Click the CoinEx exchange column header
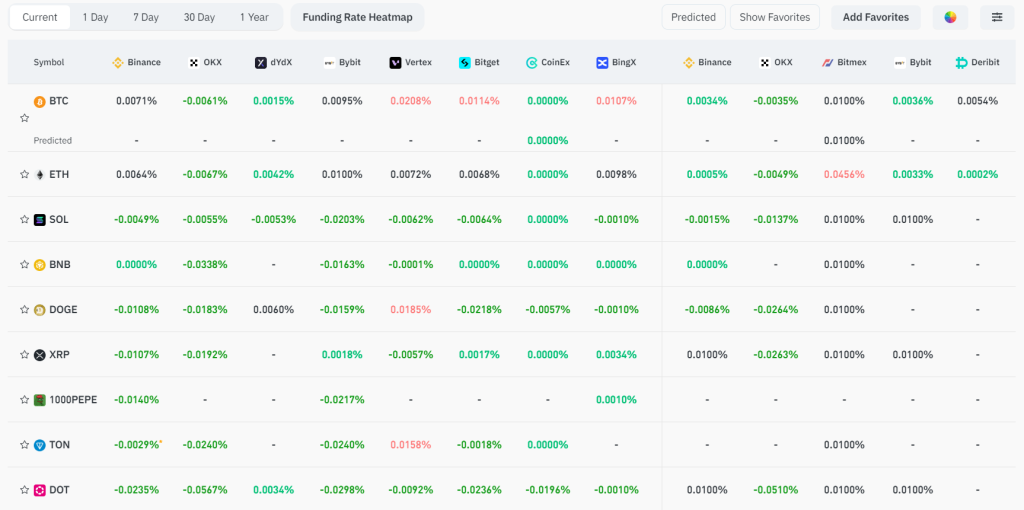This screenshot has width=1024, height=510. (548, 62)
